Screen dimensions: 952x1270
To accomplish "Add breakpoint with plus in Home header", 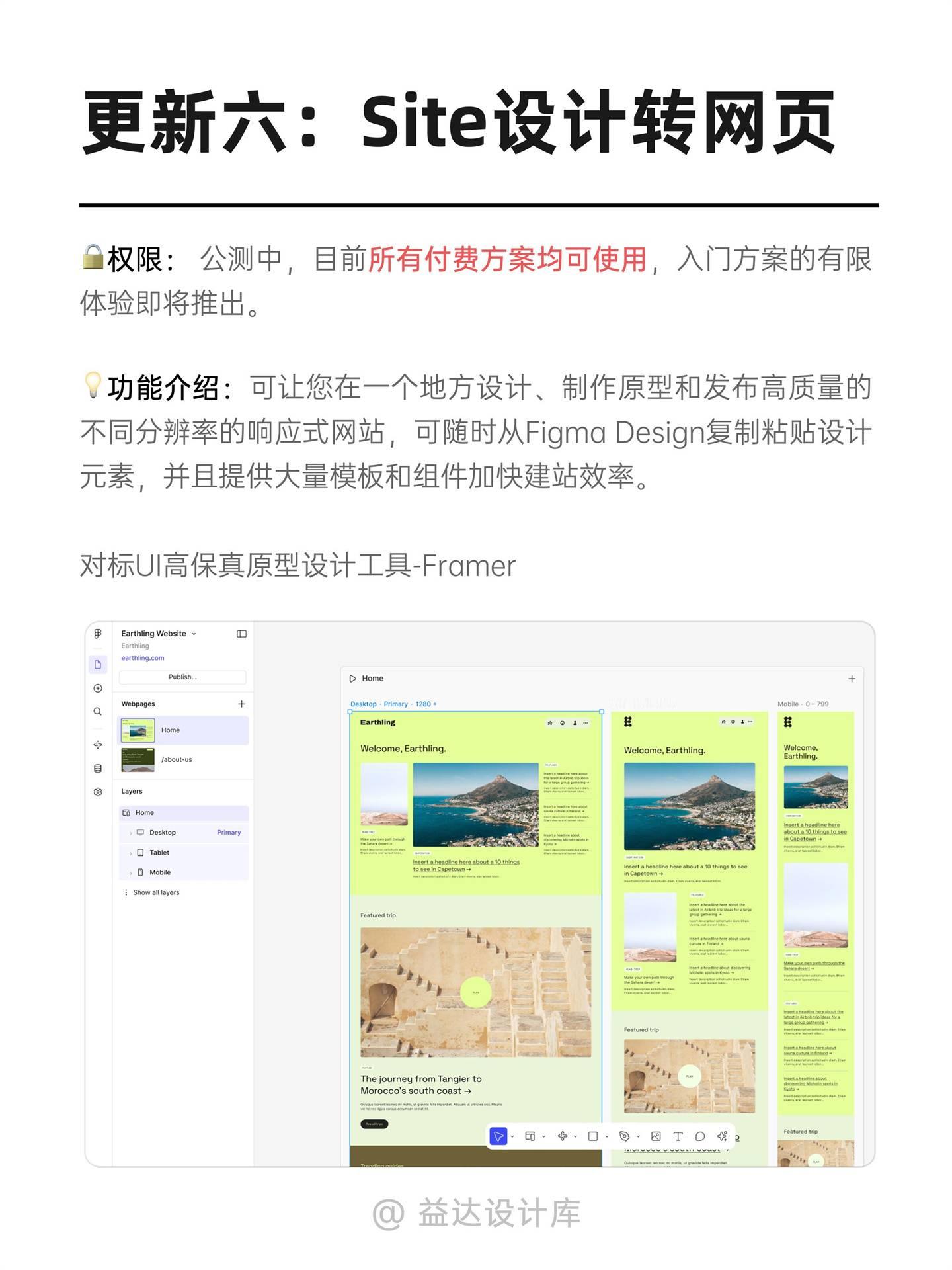I will 852,679.
